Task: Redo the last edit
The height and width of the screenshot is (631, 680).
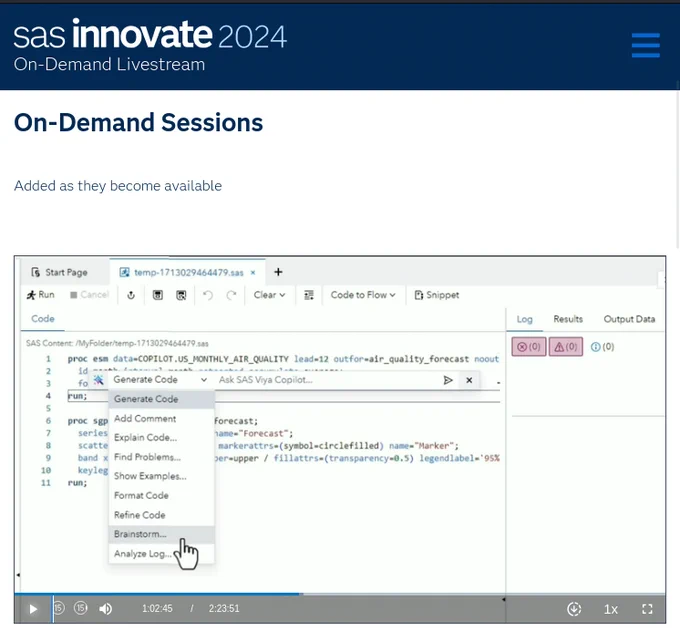Action: point(231,295)
